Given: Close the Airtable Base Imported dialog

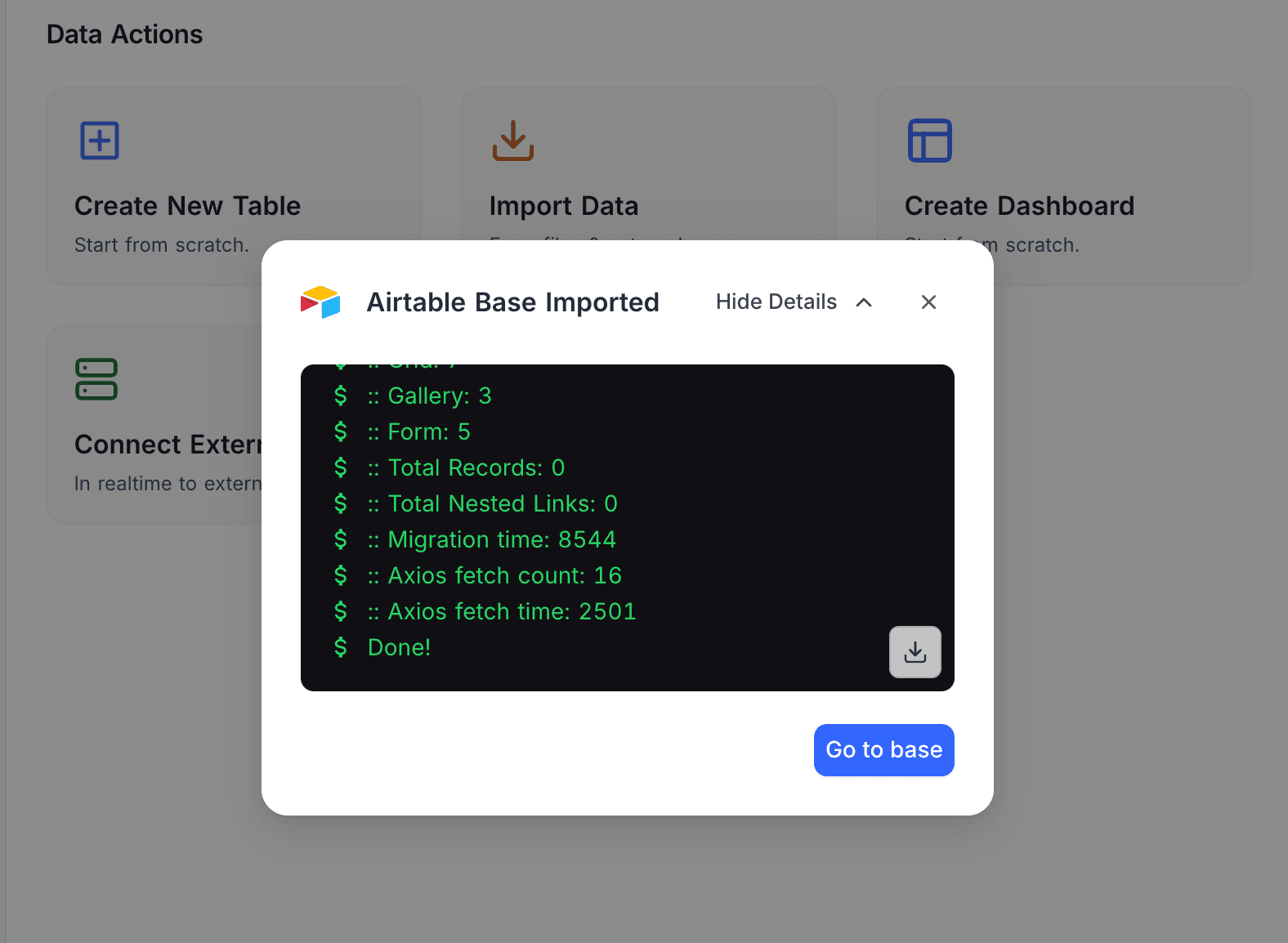Looking at the screenshot, I should (x=928, y=302).
